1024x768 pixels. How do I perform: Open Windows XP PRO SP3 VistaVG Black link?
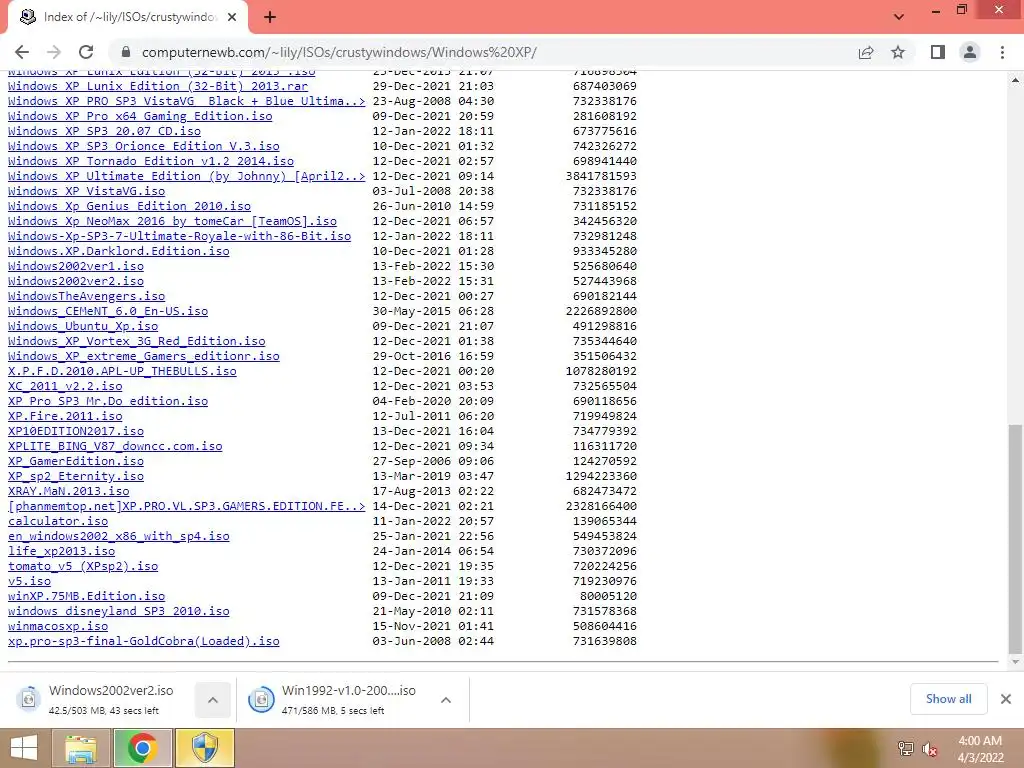point(187,101)
